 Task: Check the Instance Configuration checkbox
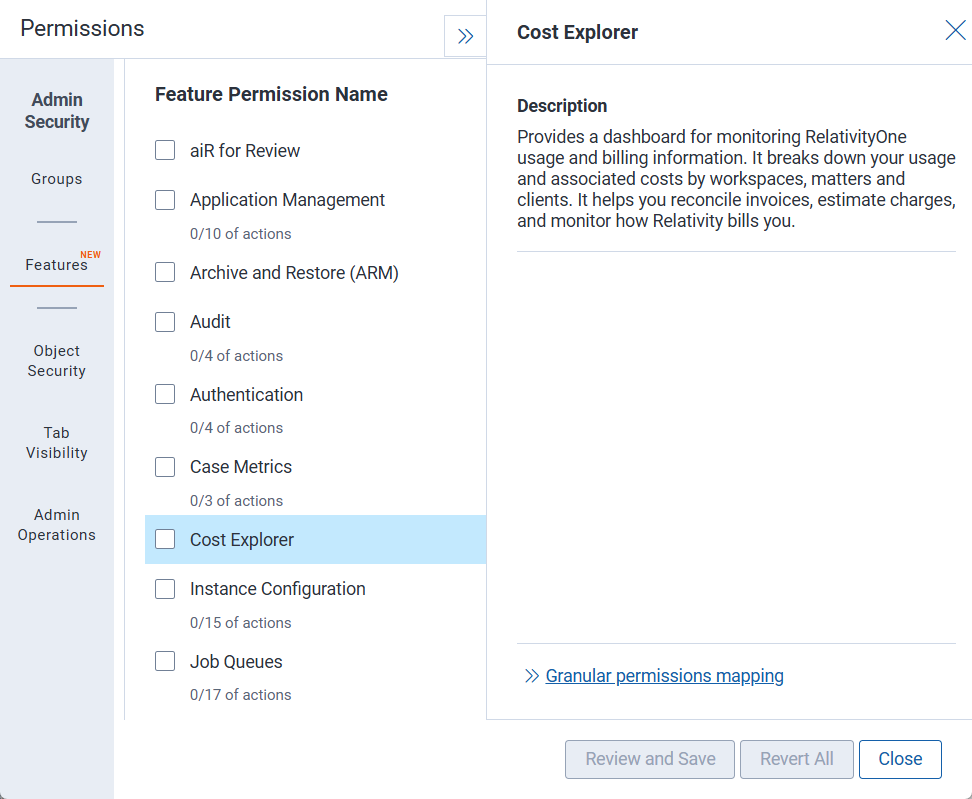165,589
